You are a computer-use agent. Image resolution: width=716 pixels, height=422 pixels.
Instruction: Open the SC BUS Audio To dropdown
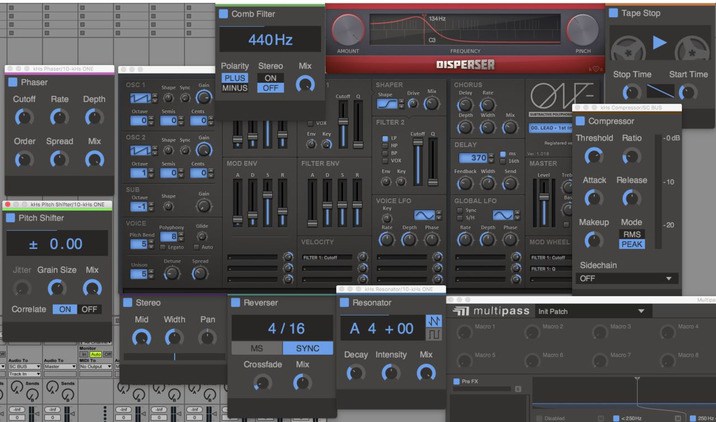point(24,366)
